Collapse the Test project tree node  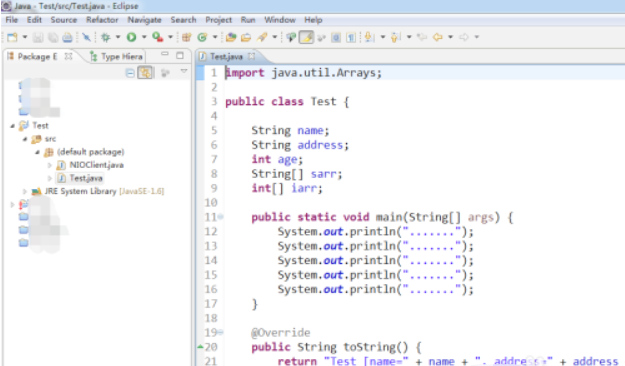pyautogui.click(x=12, y=126)
